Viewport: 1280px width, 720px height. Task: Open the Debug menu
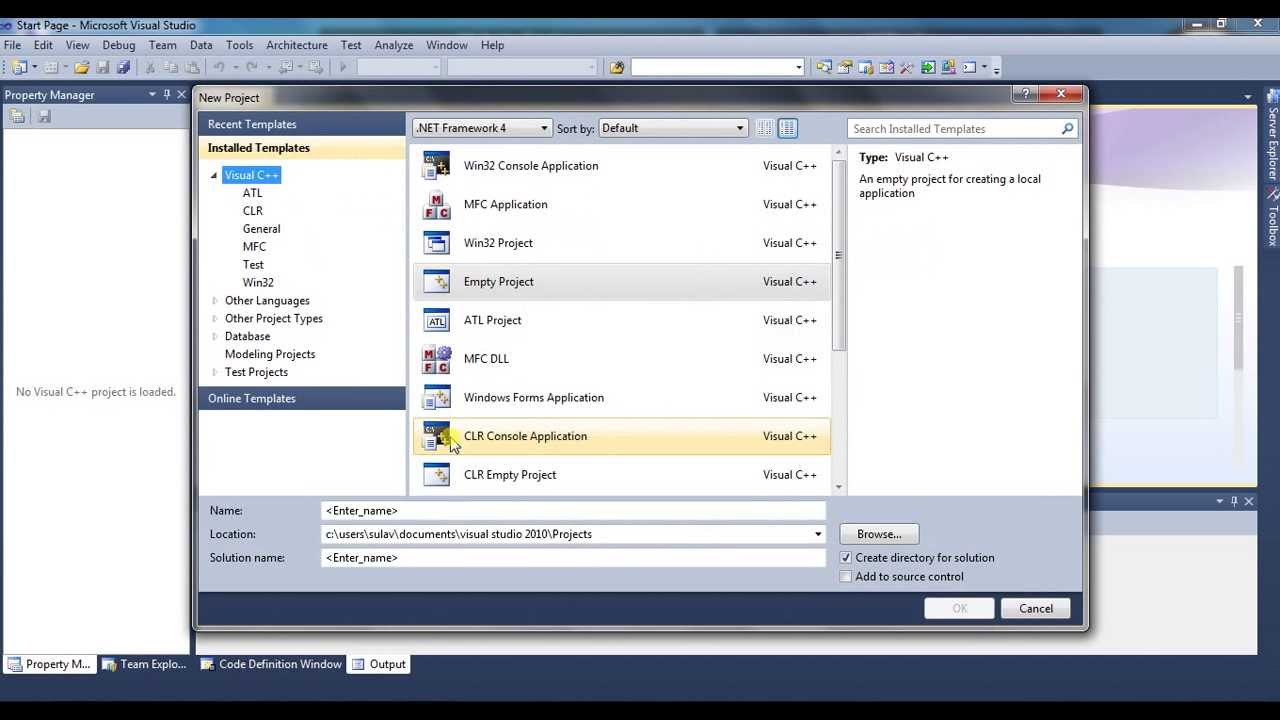pos(118,45)
